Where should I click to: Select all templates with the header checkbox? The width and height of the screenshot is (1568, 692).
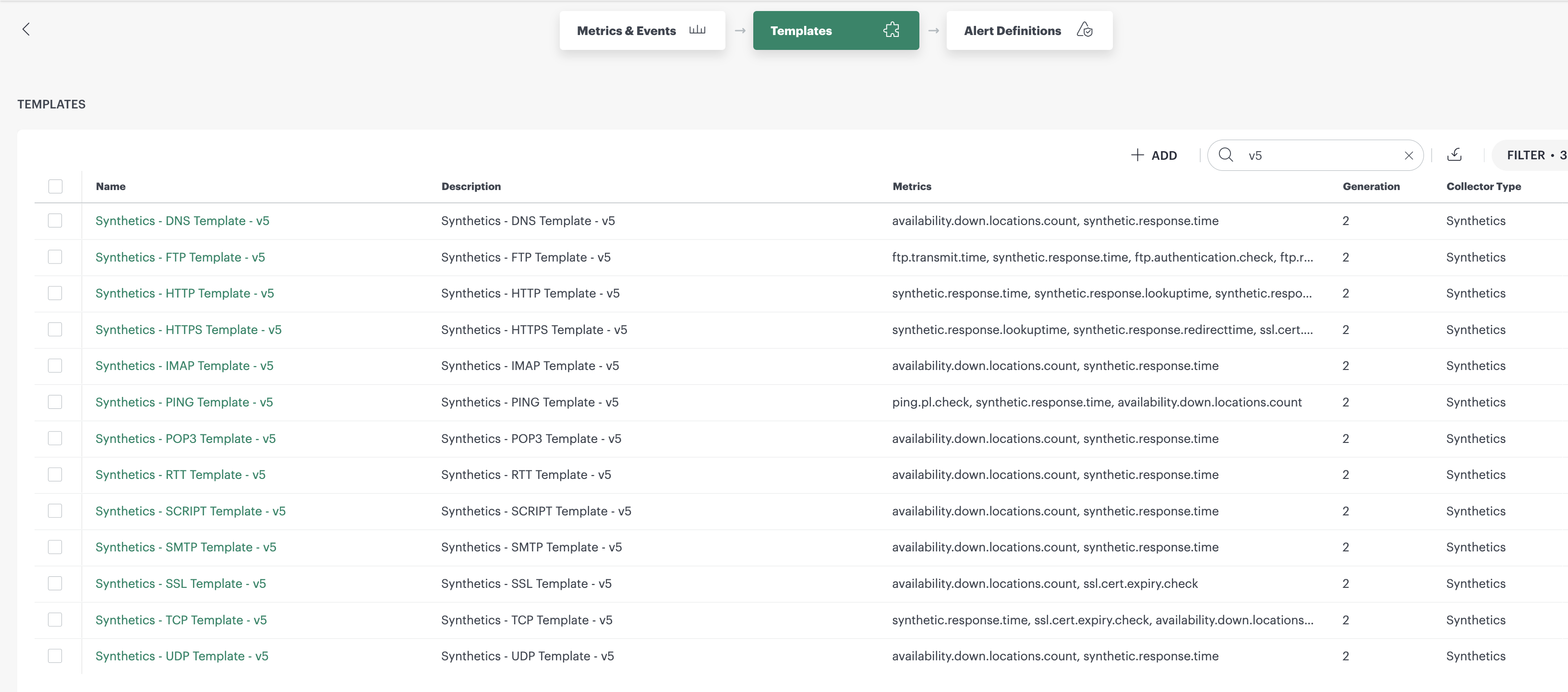coord(55,186)
